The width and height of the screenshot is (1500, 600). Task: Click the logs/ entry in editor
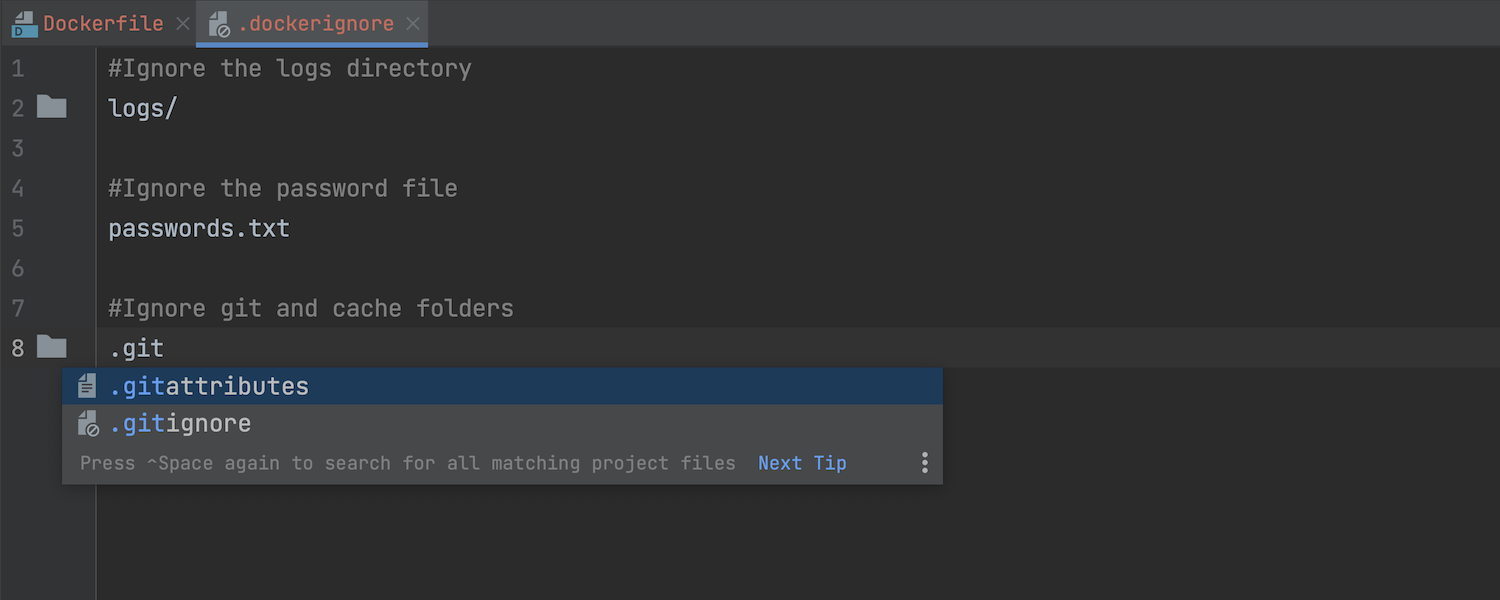(x=142, y=108)
